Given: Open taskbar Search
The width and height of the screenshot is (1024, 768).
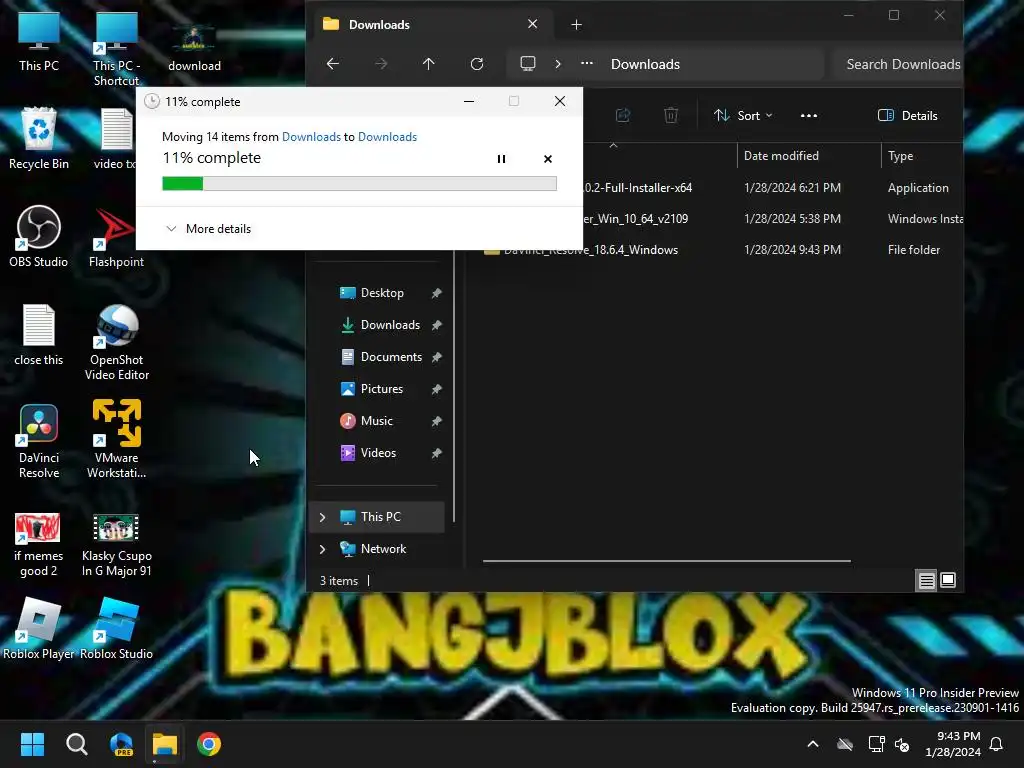Looking at the screenshot, I should 76,744.
